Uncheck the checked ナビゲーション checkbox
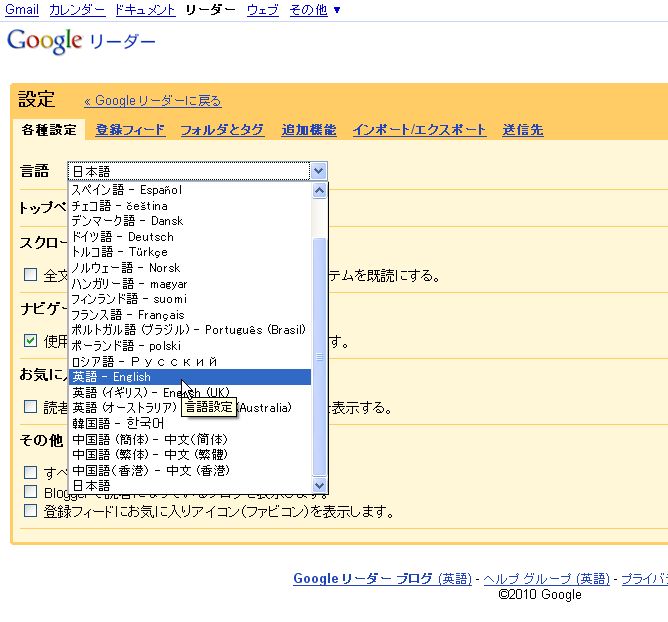The height and width of the screenshot is (622, 668). coord(30,340)
